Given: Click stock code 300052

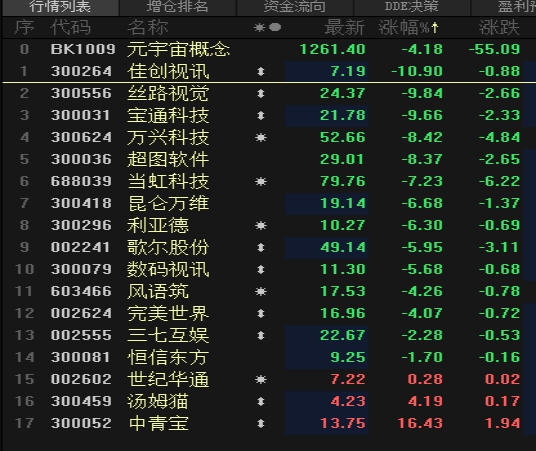Looking at the screenshot, I should click(81, 423).
